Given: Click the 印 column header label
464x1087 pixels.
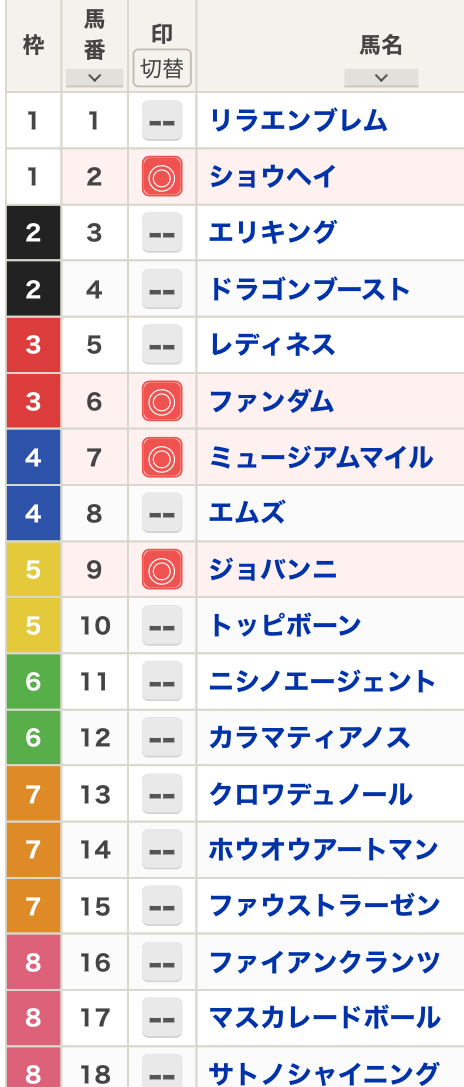Looking at the screenshot, I should point(162,34).
